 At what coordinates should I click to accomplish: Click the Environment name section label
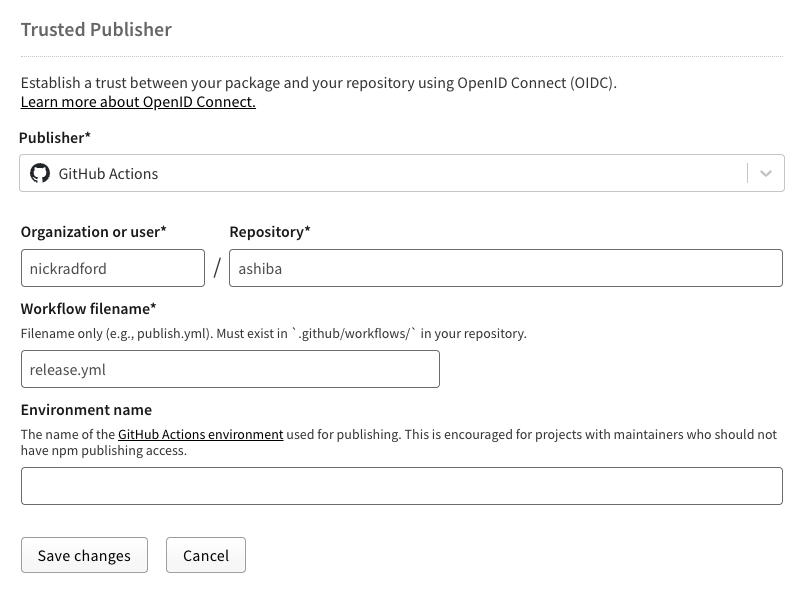(x=86, y=410)
